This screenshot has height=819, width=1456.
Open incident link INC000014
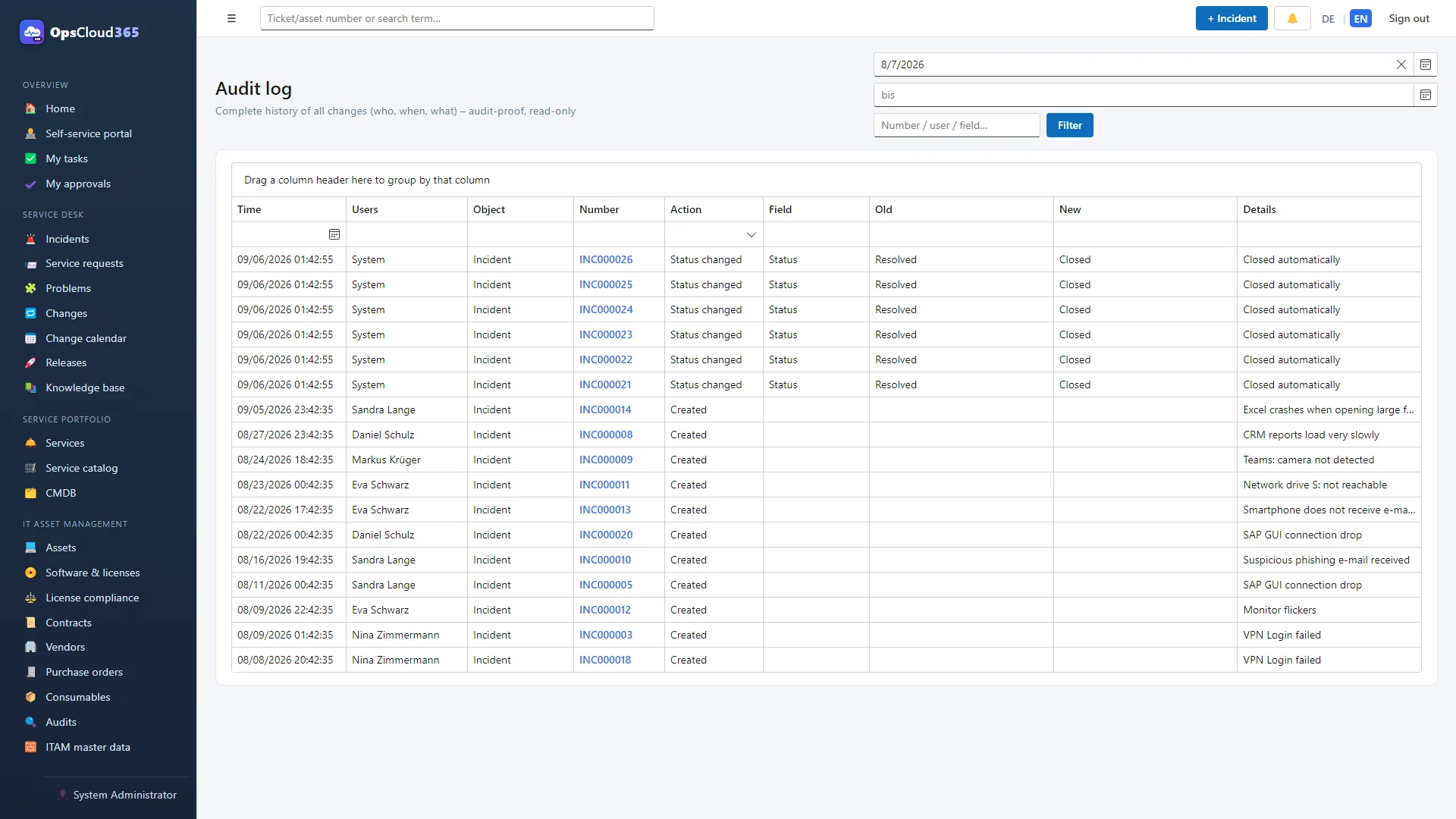click(605, 409)
